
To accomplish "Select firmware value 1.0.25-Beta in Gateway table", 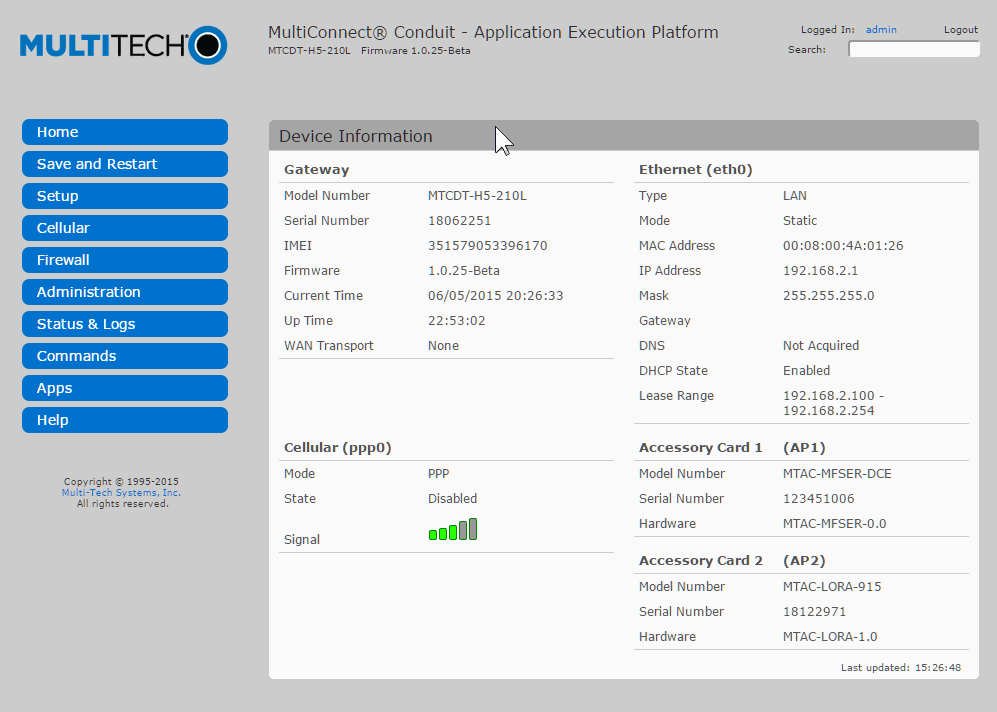I will click(464, 271).
